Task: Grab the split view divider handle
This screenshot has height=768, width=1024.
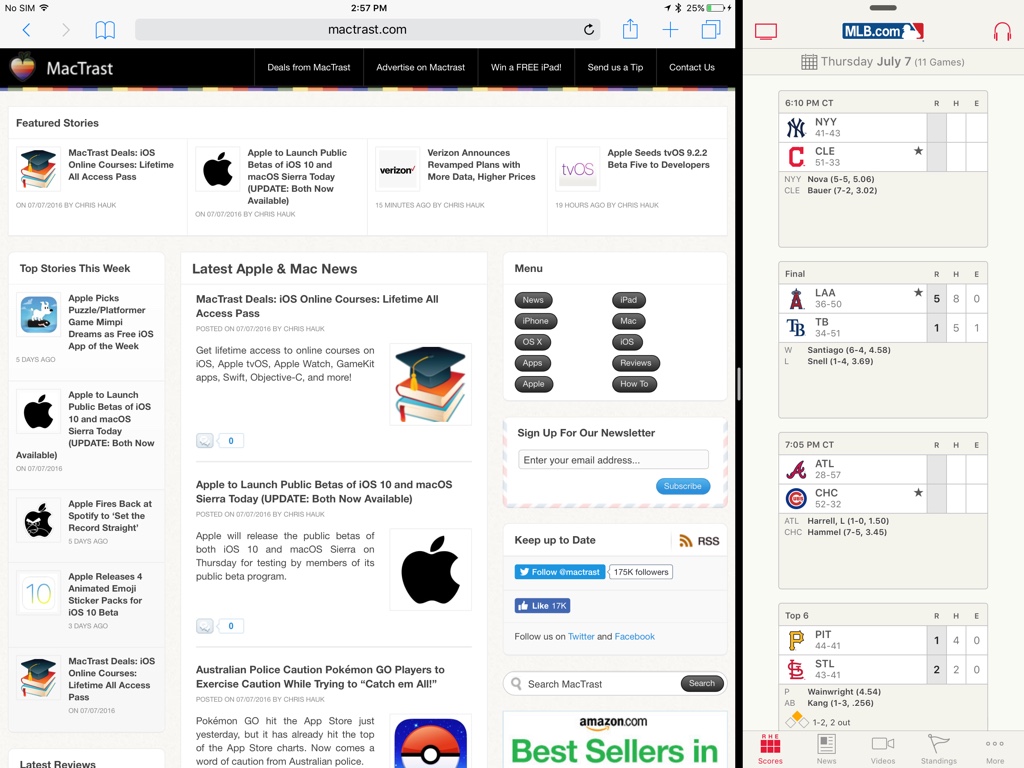Action: click(739, 384)
